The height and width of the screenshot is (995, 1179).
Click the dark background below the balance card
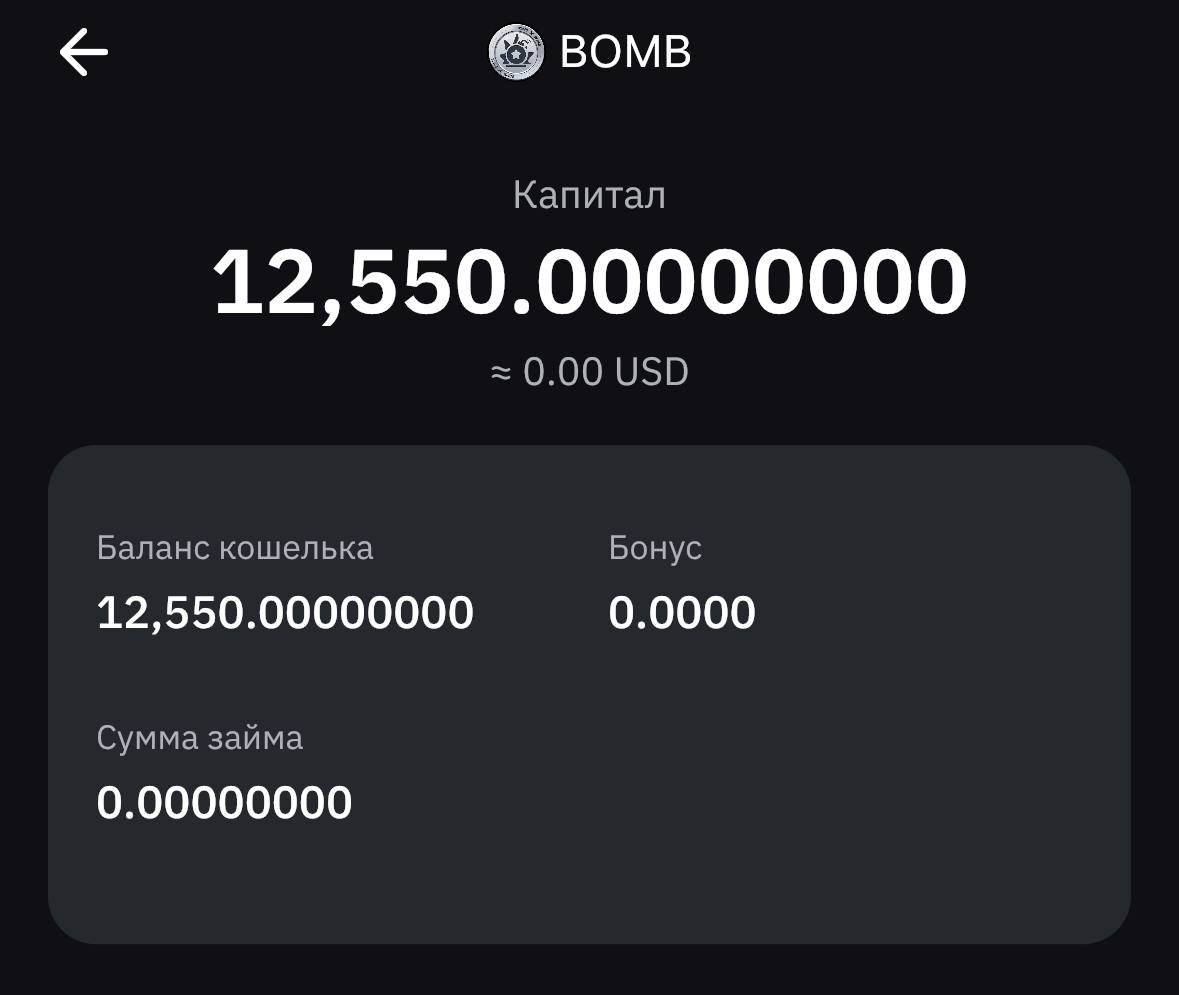(590, 970)
